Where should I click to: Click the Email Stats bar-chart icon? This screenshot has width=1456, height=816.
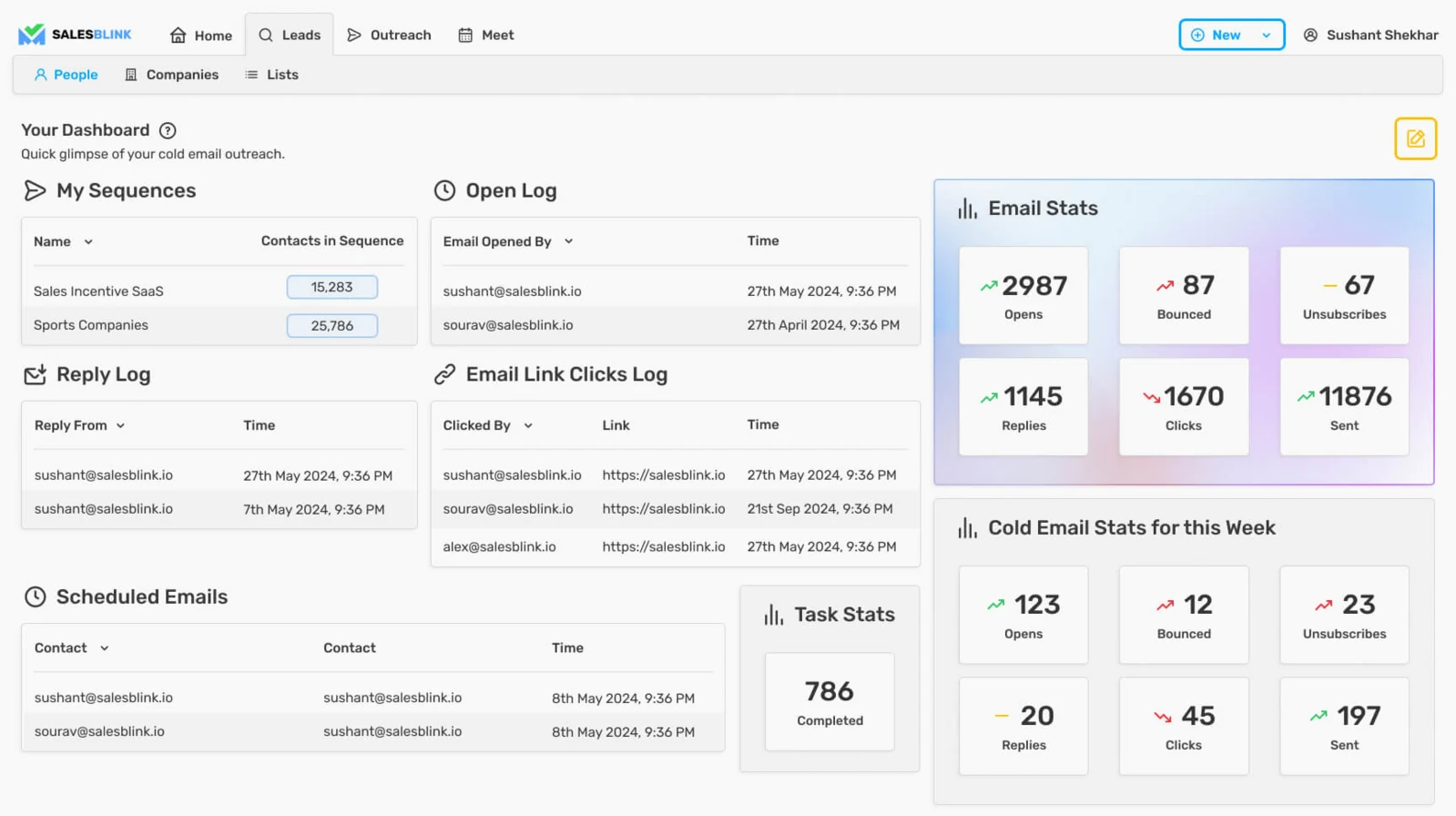pyautogui.click(x=967, y=209)
